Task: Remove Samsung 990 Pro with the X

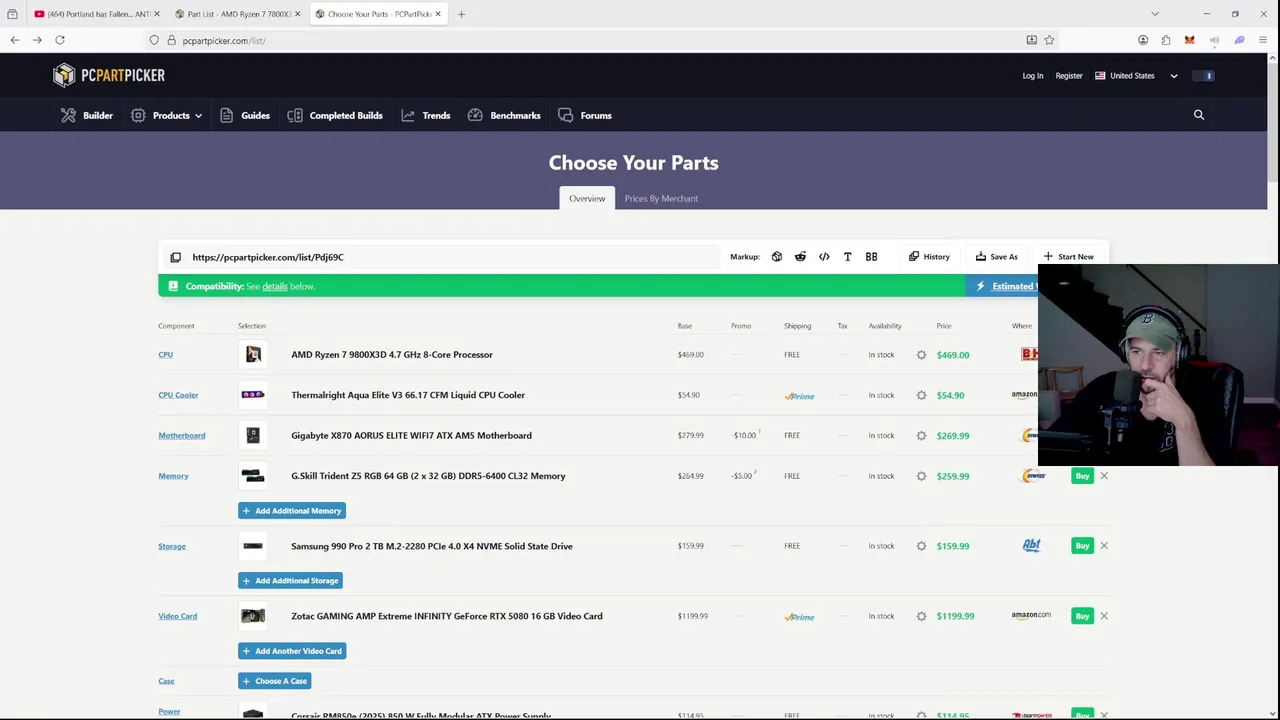Action: pos(1104,546)
